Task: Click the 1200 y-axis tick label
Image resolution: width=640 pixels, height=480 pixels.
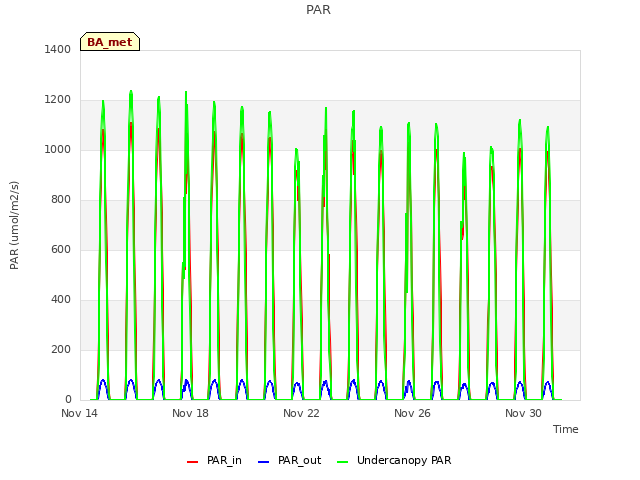Action: [58, 100]
